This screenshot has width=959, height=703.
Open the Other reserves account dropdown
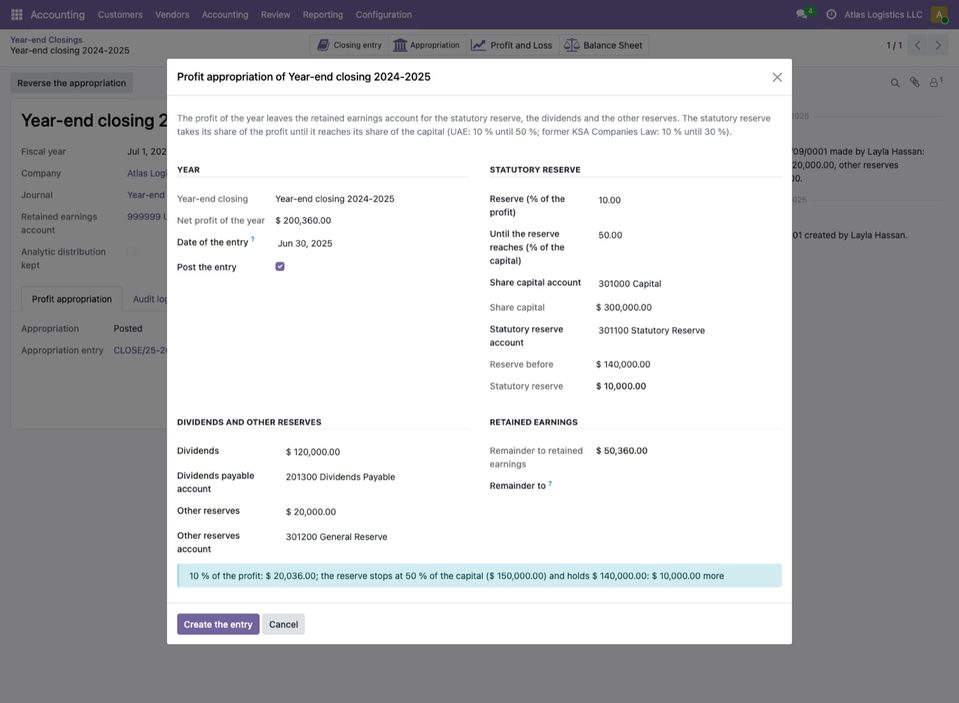point(376,537)
